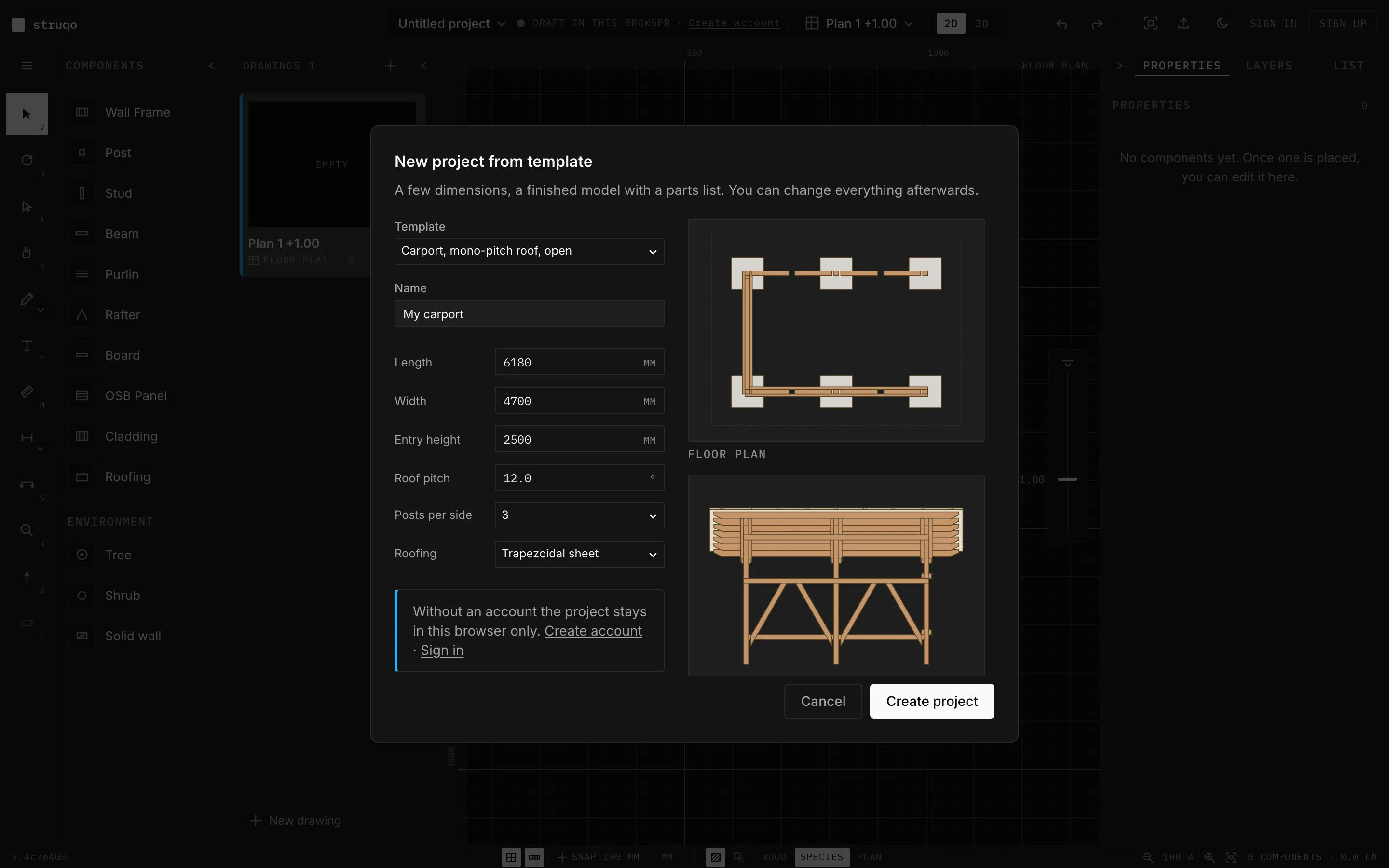Screen dimensions: 1389x868
Task: Toggle dark mode moon icon
Action: tap(1222, 24)
